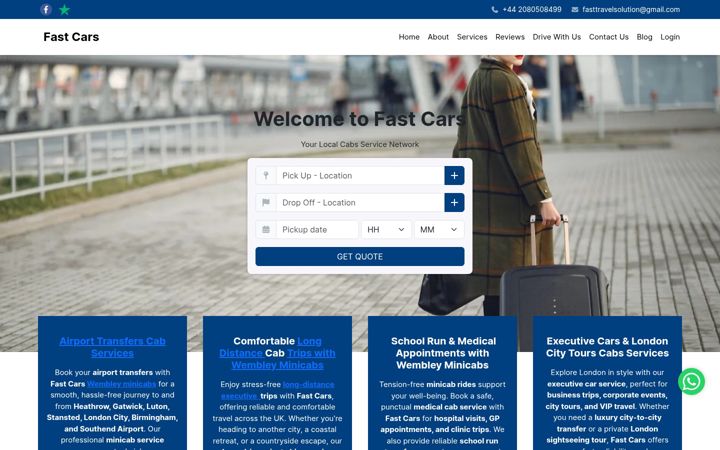Click the Welcome to Fast Cars heading
The width and height of the screenshot is (720, 450).
[360, 119]
